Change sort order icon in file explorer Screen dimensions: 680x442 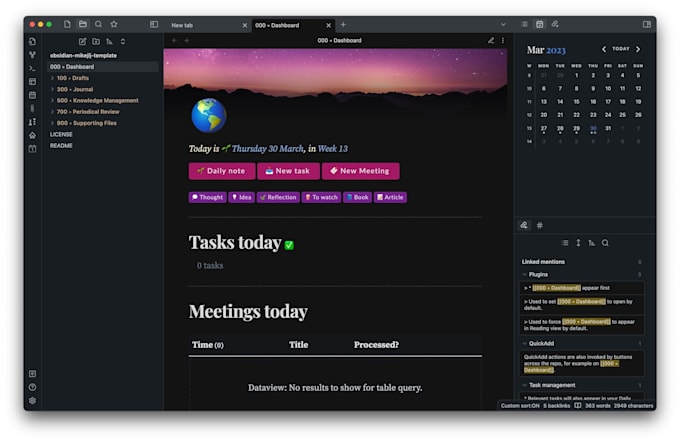tap(109, 42)
